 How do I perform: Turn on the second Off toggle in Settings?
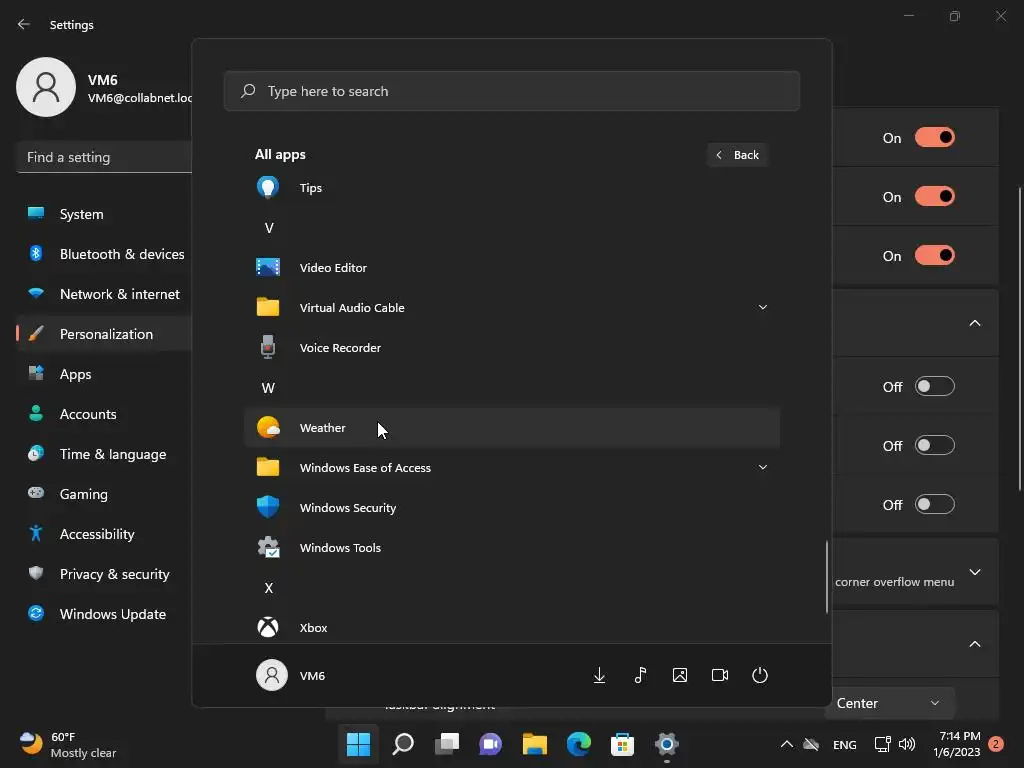(x=935, y=445)
